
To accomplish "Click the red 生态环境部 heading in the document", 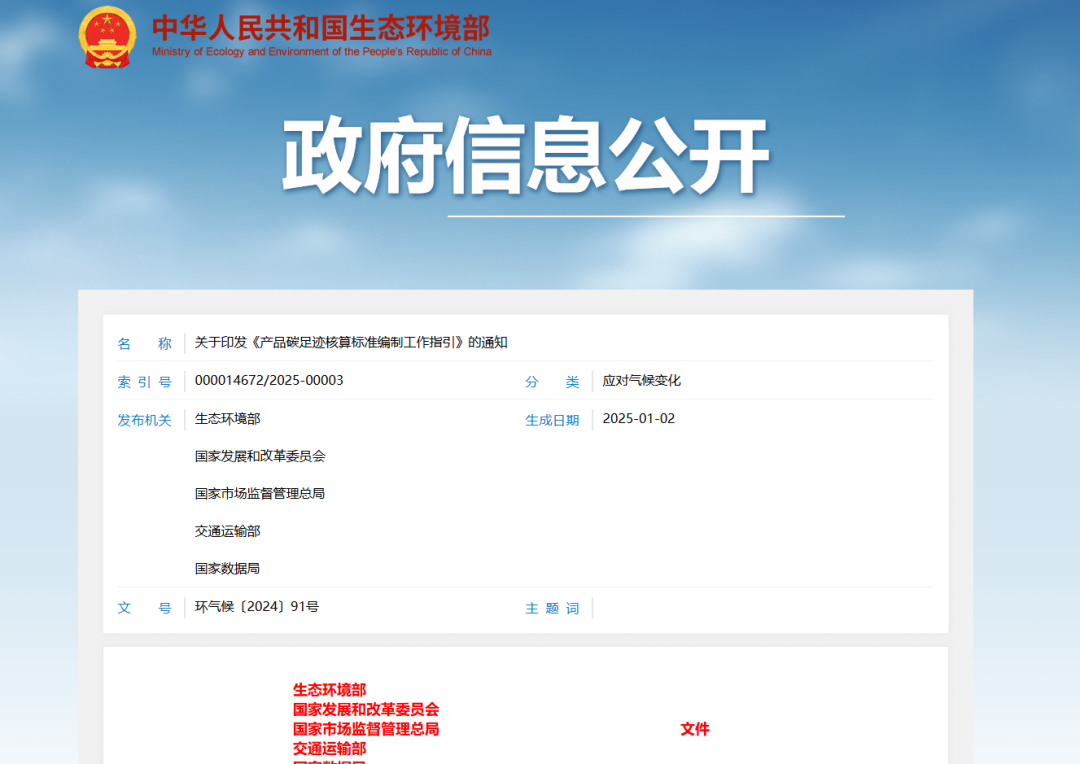I will (x=329, y=690).
